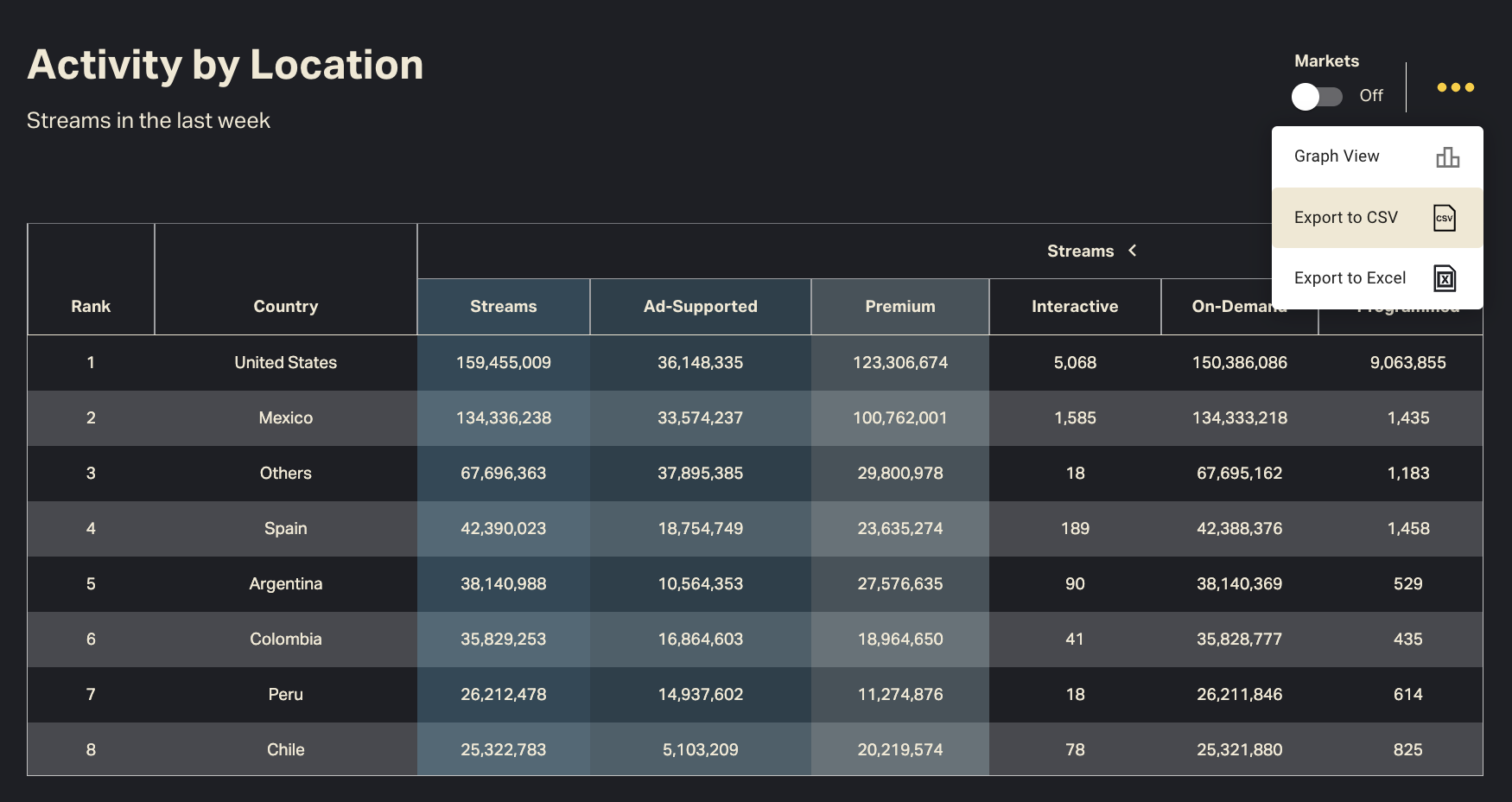
Task: Choose Export to Excel option
Action: (x=1350, y=278)
